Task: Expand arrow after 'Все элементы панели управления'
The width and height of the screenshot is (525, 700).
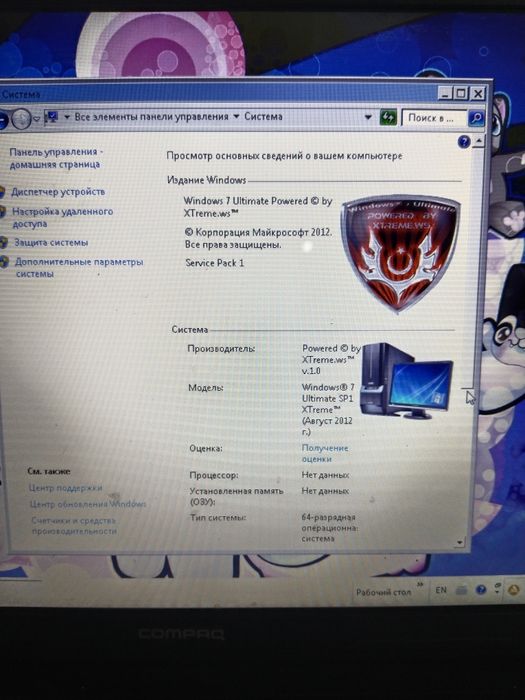Action: point(236,117)
